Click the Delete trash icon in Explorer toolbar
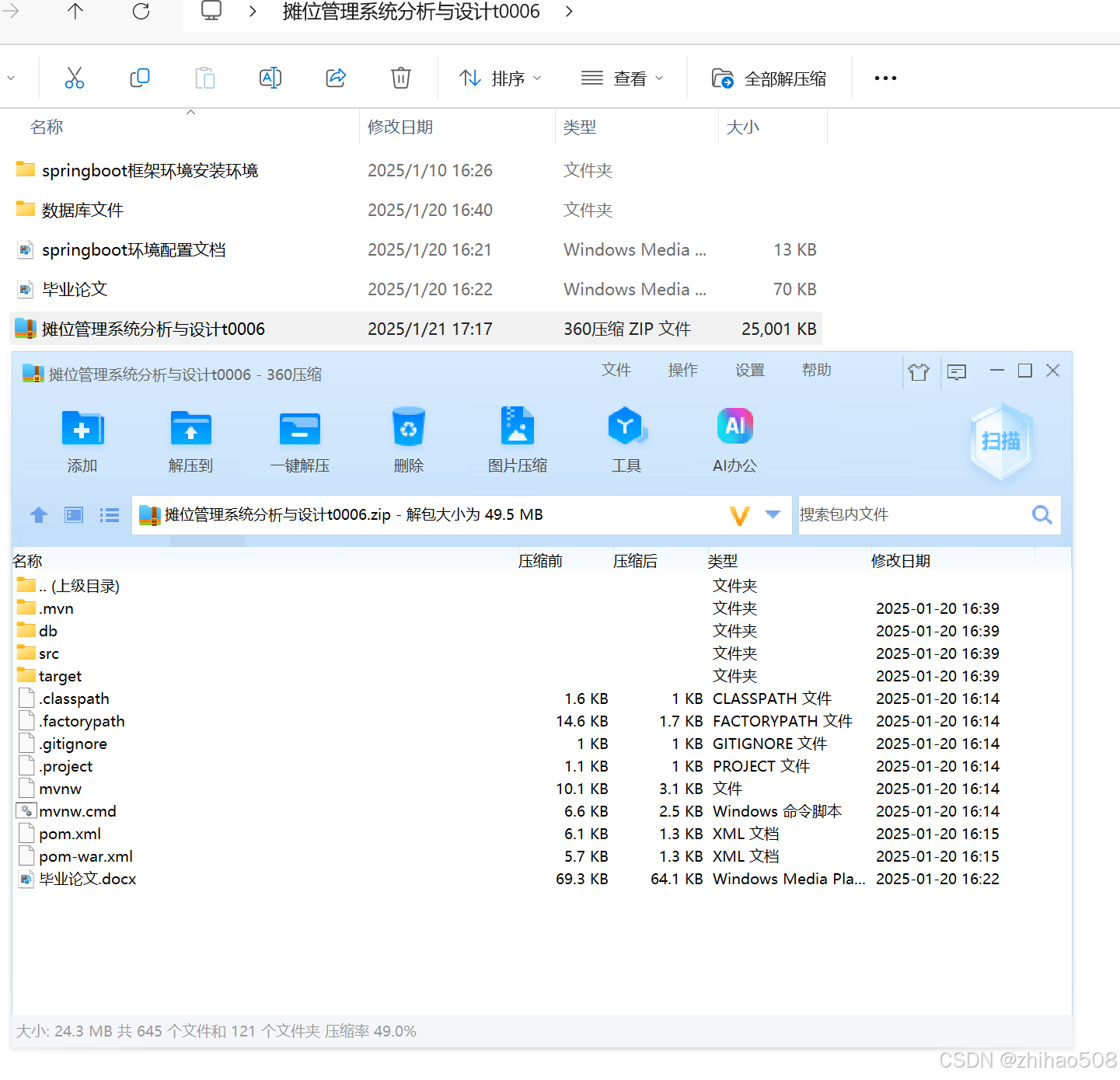This screenshot has width=1120, height=1080. tap(401, 78)
